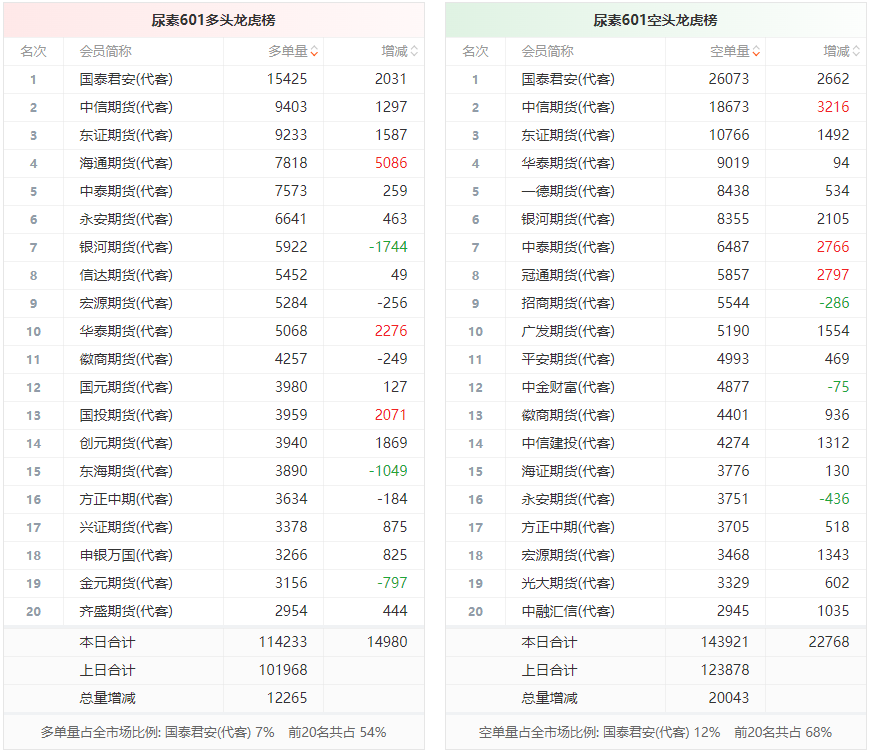This screenshot has height=754, width=871.
Task: Click green value -1744
Action: [388, 247]
